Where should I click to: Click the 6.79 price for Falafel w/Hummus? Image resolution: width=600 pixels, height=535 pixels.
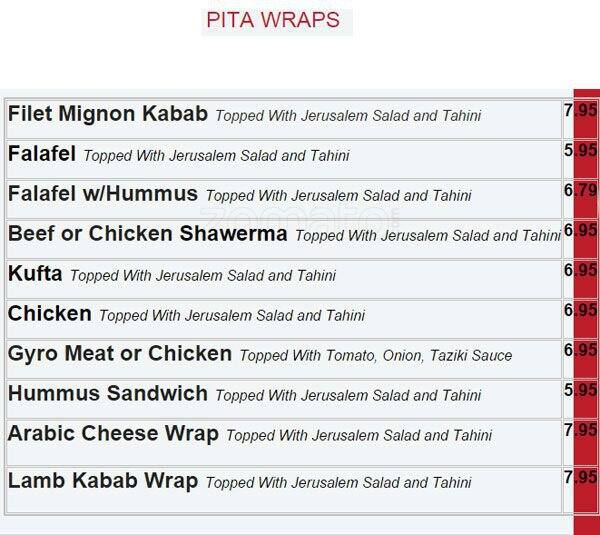580,191
